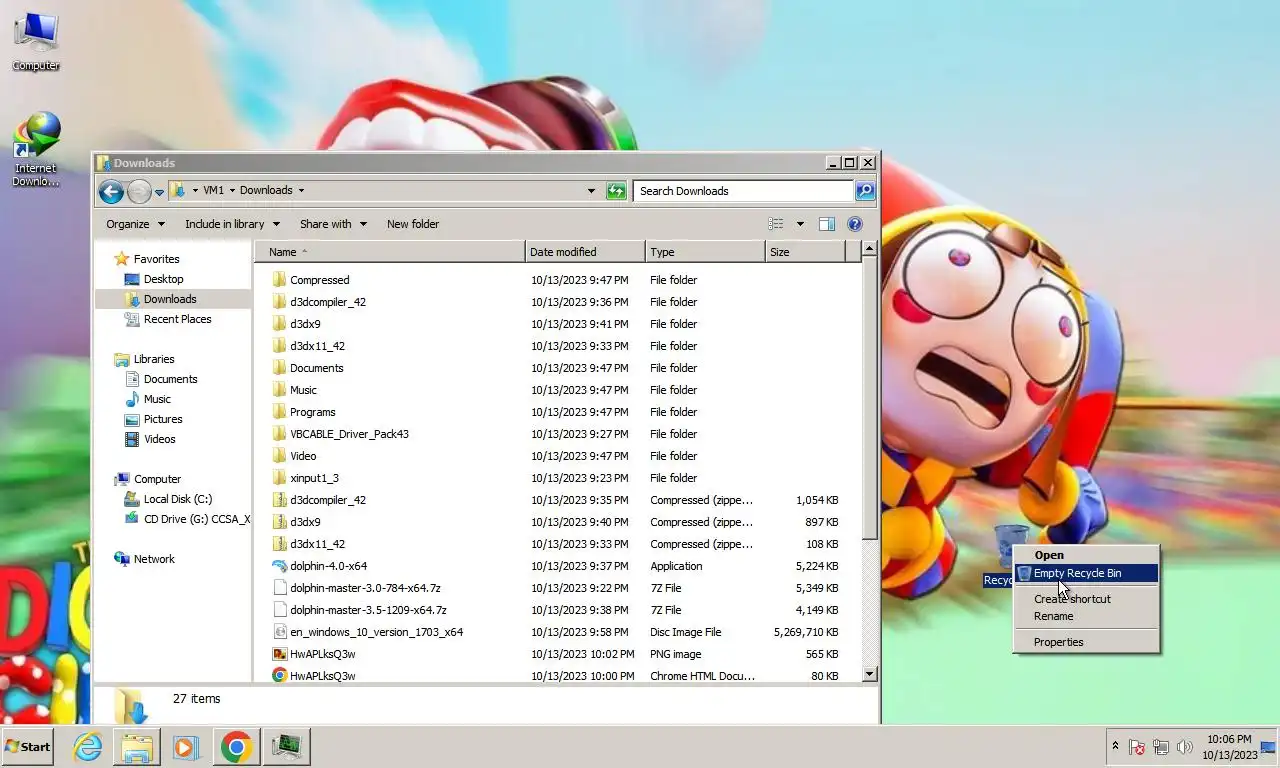Open the address bar history dropdown
This screenshot has width=1280, height=768.
pyautogui.click(x=591, y=191)
